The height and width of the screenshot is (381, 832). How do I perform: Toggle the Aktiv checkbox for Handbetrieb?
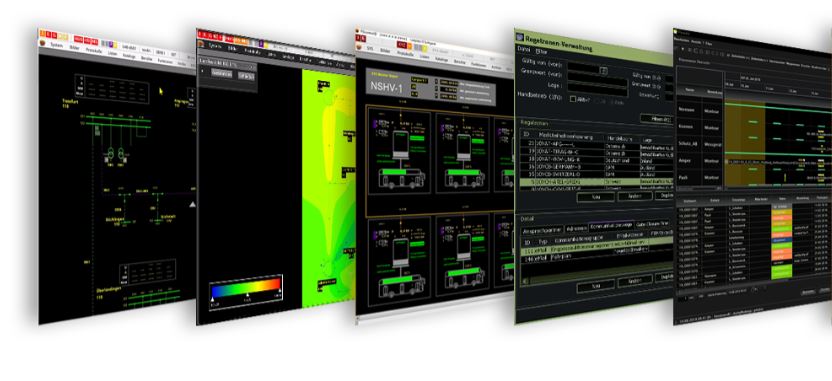tap(573, 99)
